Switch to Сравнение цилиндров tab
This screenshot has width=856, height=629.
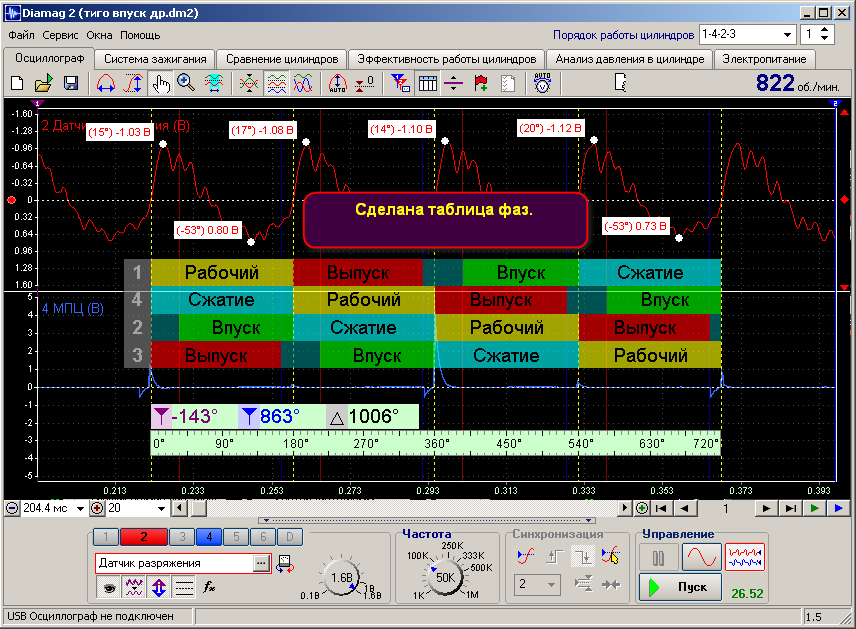(282, 59)
